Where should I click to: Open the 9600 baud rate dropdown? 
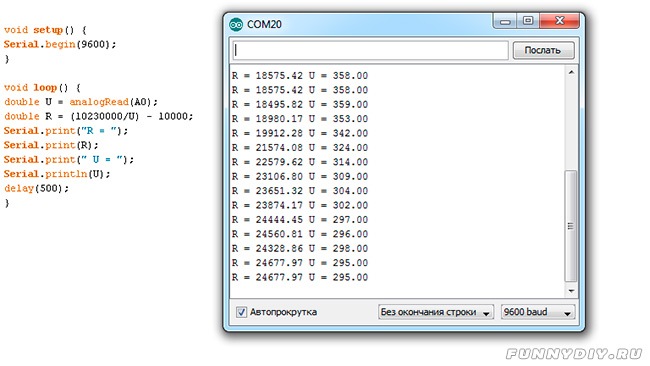click(538, 312)
